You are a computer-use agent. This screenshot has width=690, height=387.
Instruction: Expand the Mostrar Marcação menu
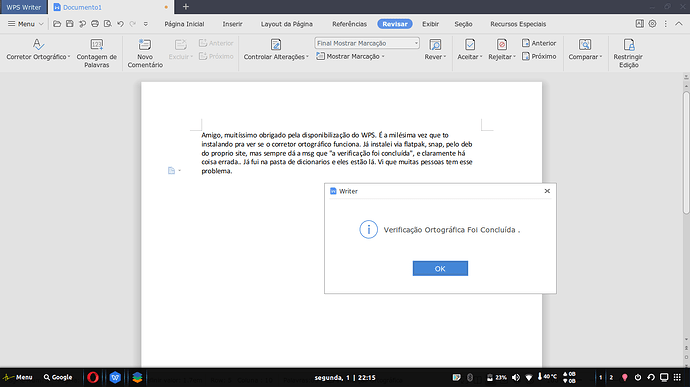(x=350, y=56)
